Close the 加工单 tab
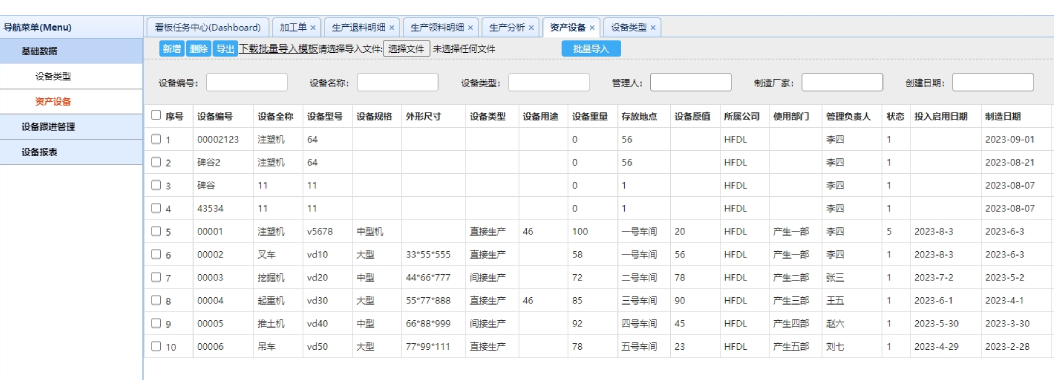1055x380 pixels. click(x=313, y=28)
